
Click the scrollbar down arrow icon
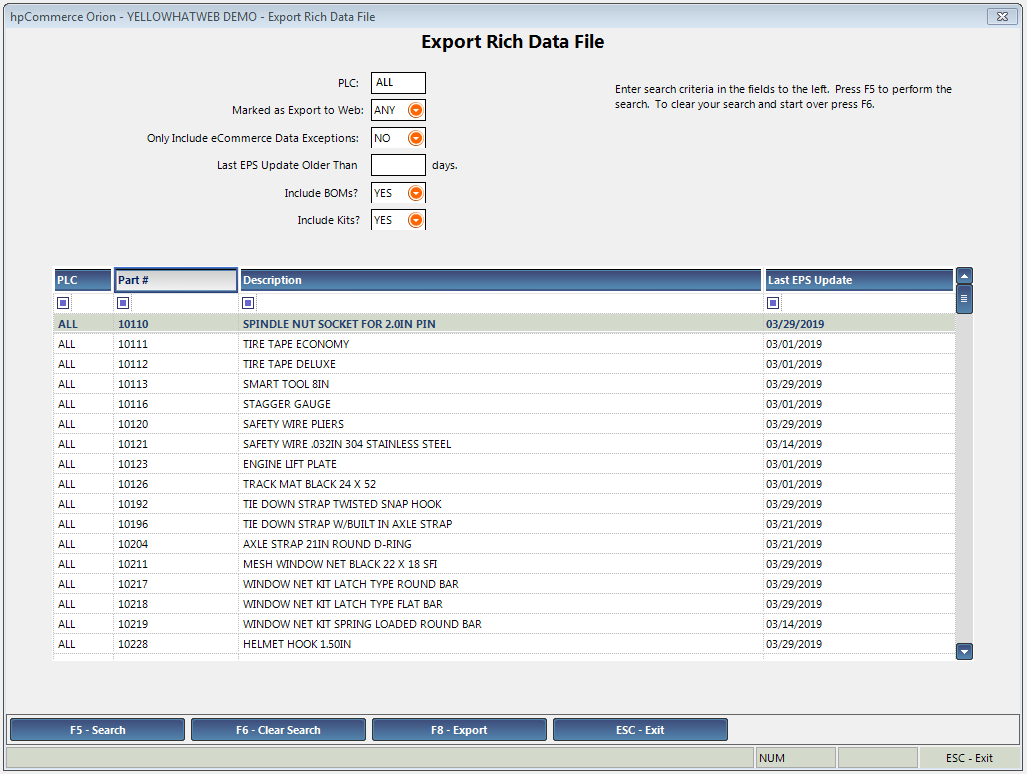(x=963, y=651)
